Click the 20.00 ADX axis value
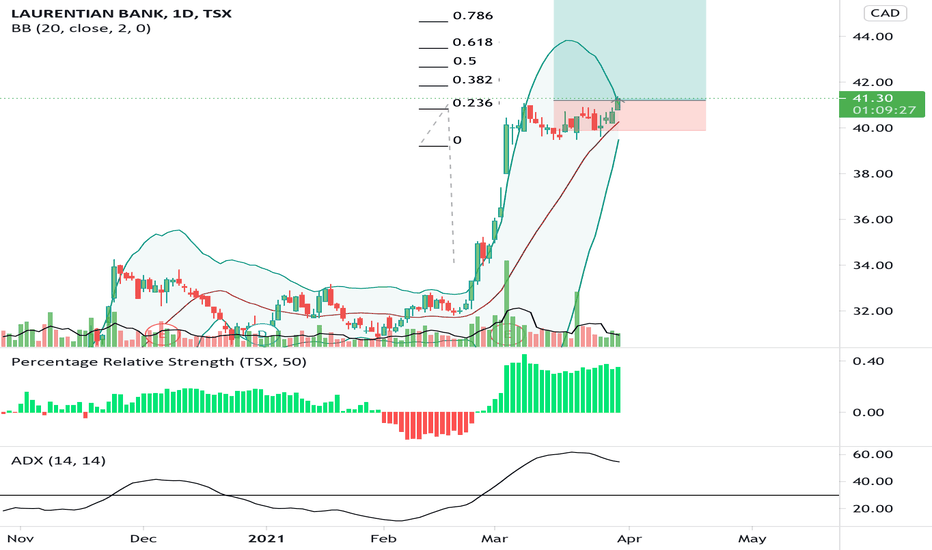 873,508
